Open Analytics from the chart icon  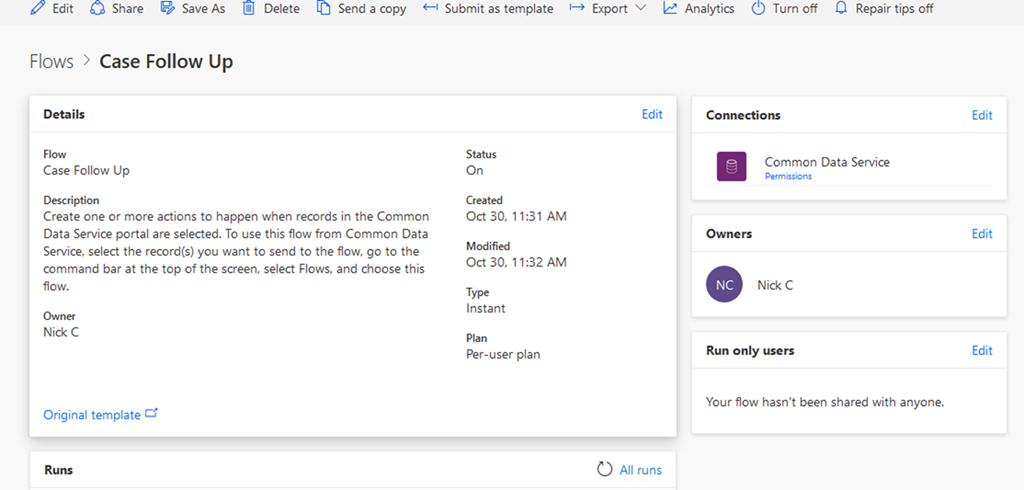[670, 8]
